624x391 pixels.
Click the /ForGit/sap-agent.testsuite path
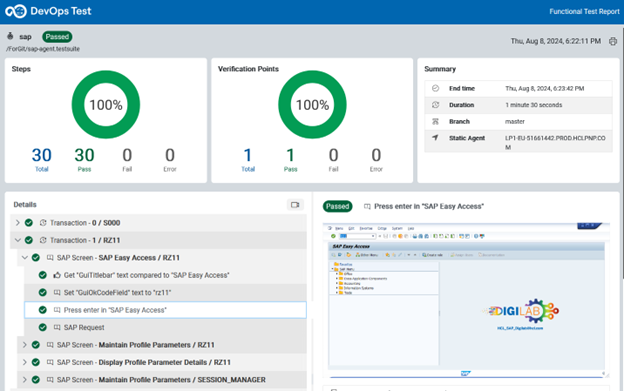click(x=43, y=49)
